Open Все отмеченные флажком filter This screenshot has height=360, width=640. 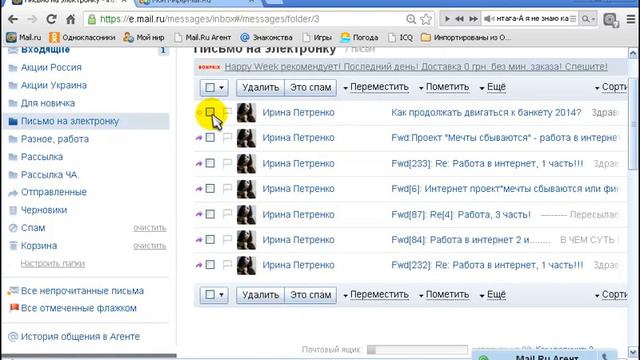[78, 308]
